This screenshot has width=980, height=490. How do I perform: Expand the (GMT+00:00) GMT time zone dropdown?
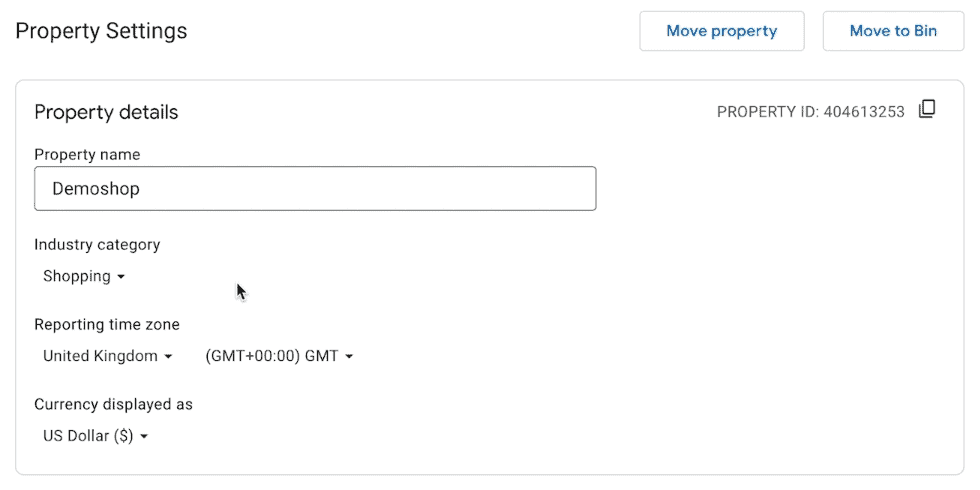279,356
